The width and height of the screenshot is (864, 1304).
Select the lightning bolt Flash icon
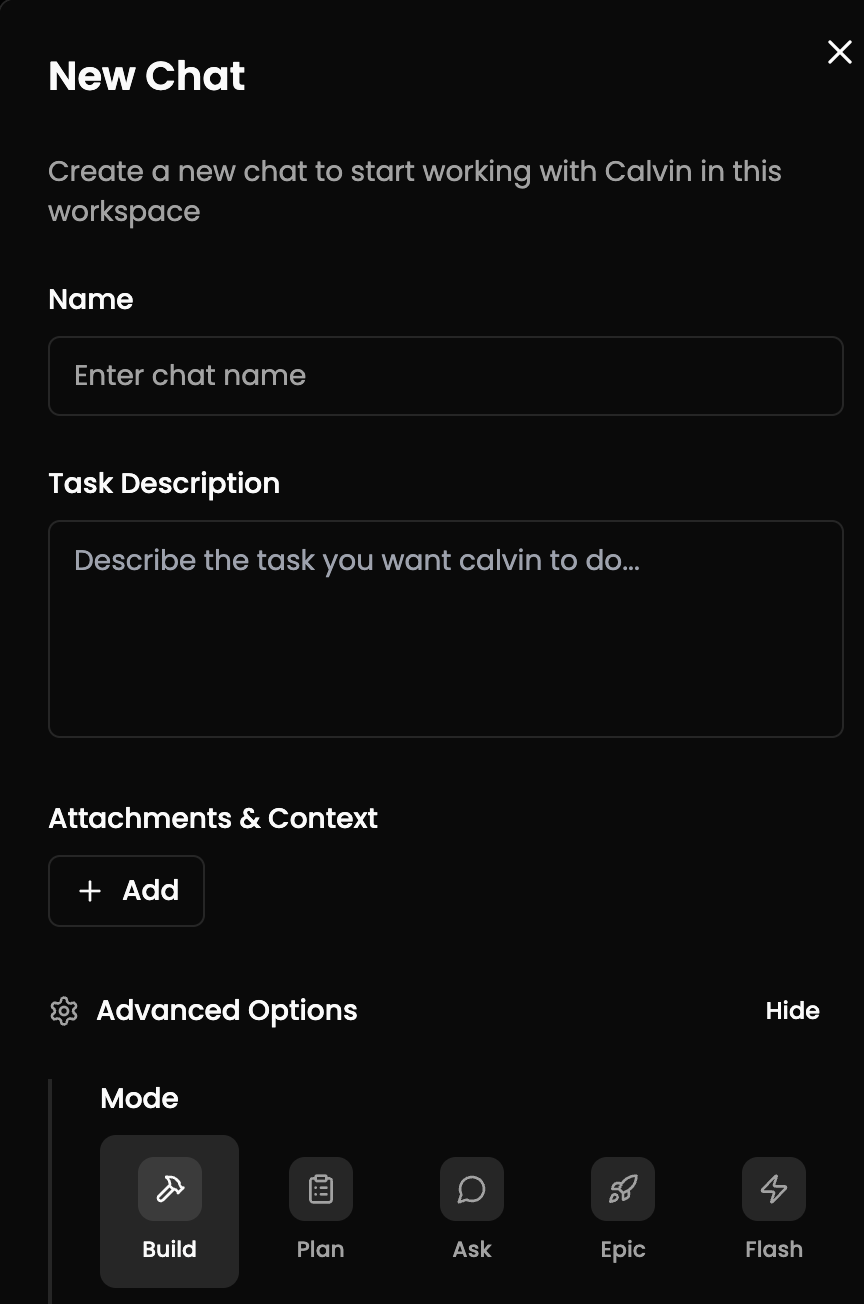(x=774, y=1189)
